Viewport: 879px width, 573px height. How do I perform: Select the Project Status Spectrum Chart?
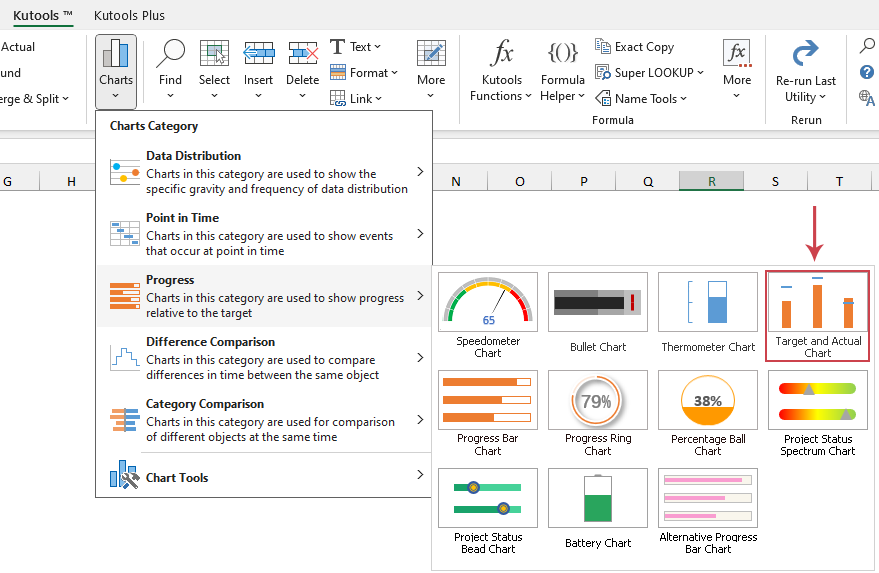818,414
